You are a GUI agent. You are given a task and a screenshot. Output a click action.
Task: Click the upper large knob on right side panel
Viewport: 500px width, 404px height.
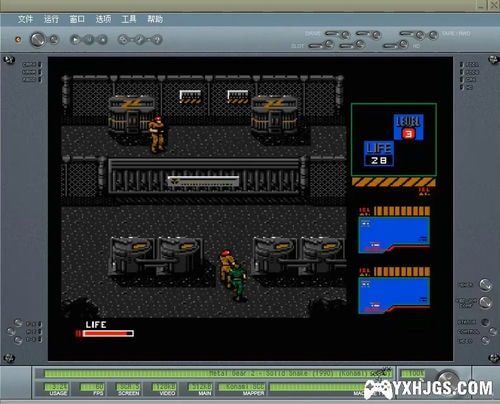(x=486, y=285)
